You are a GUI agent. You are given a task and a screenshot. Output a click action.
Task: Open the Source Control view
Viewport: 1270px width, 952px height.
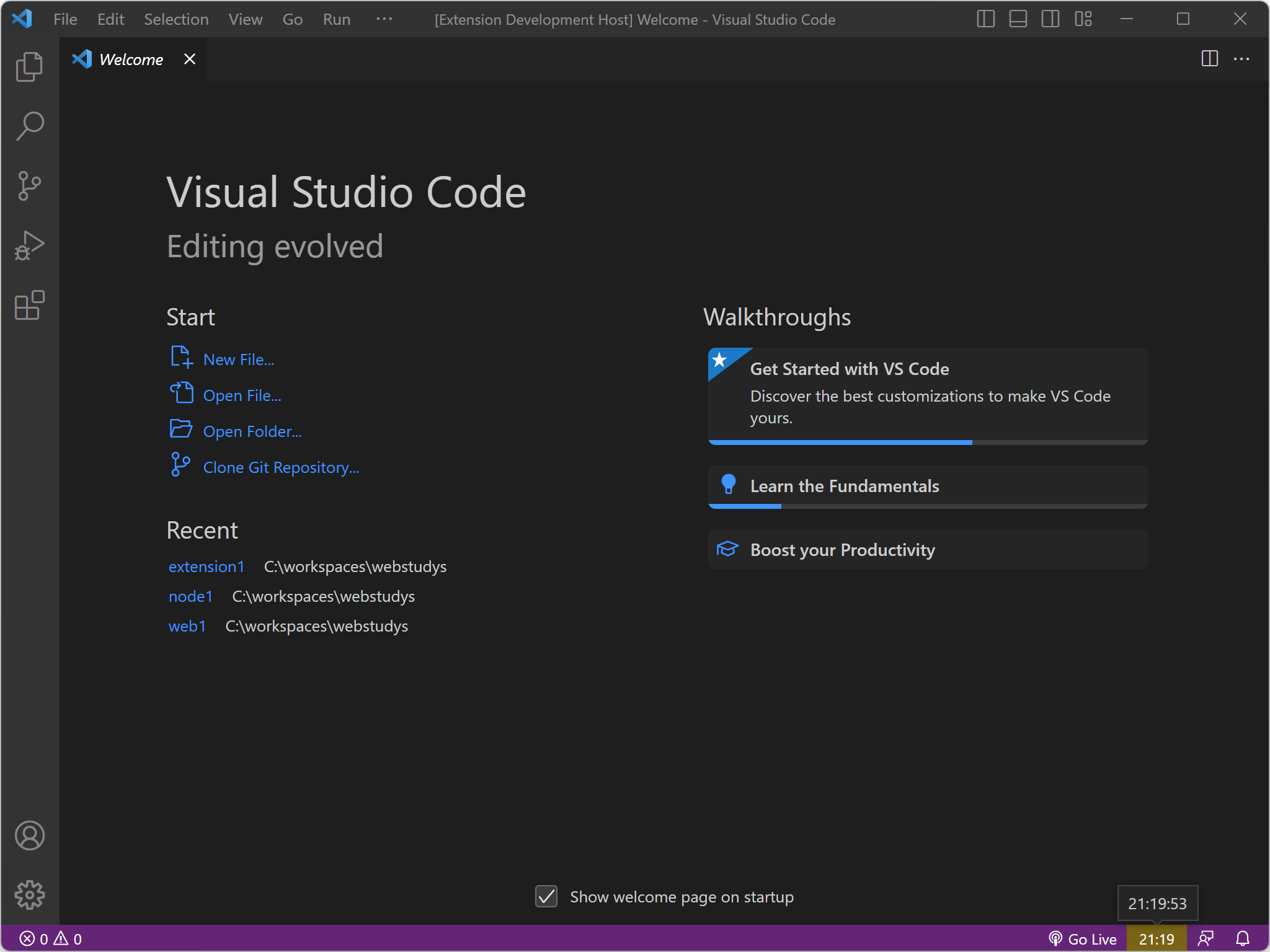click(x=29, y=185)
